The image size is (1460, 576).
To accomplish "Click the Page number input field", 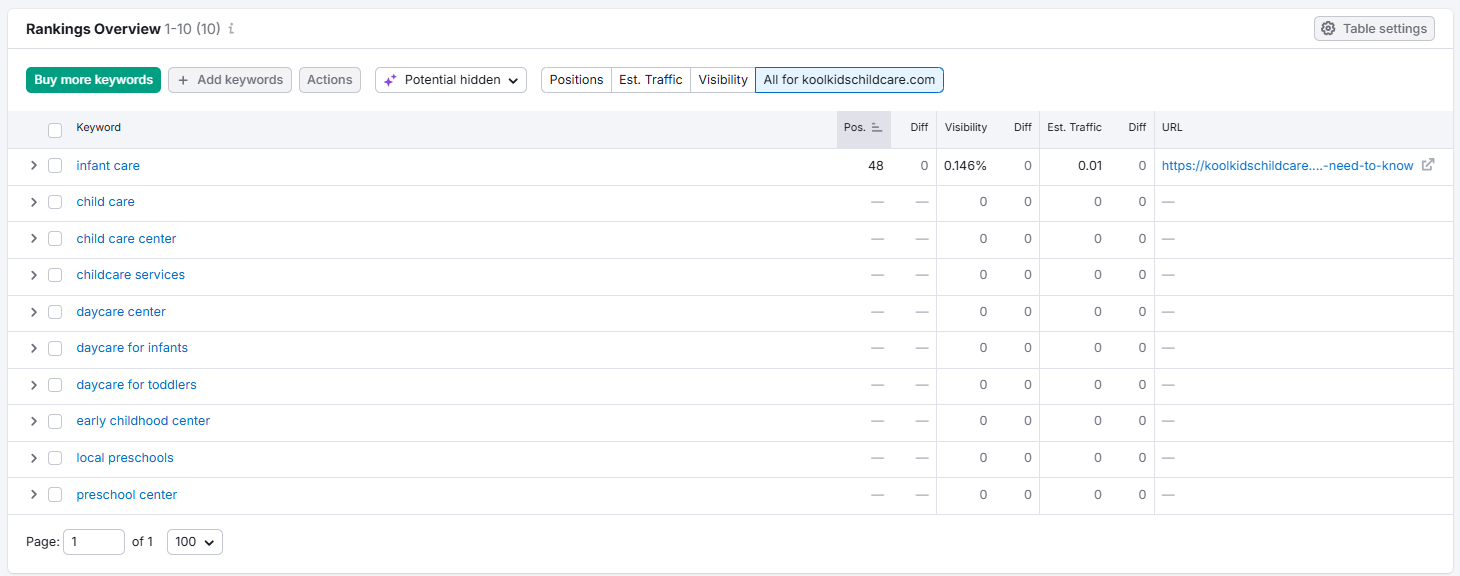I will click(94, 542).
